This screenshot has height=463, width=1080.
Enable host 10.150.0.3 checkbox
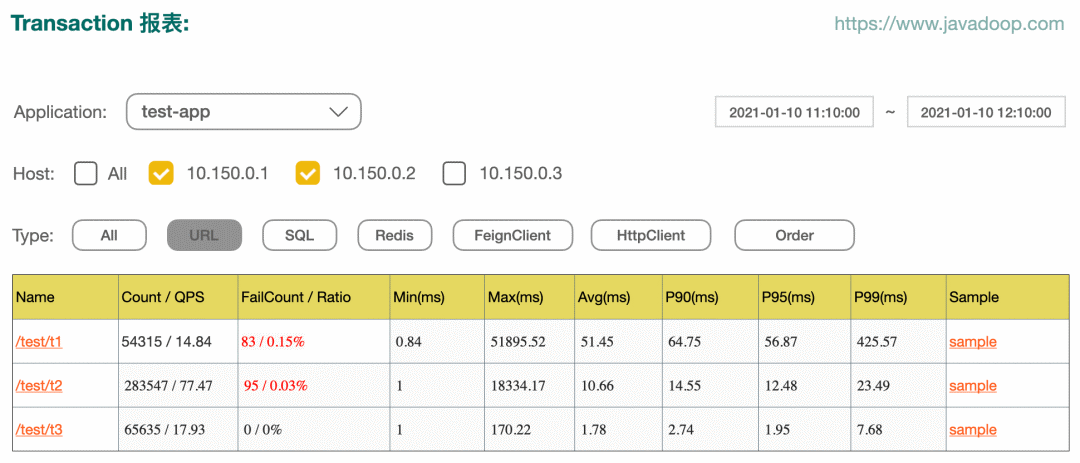tap(454, 174)
